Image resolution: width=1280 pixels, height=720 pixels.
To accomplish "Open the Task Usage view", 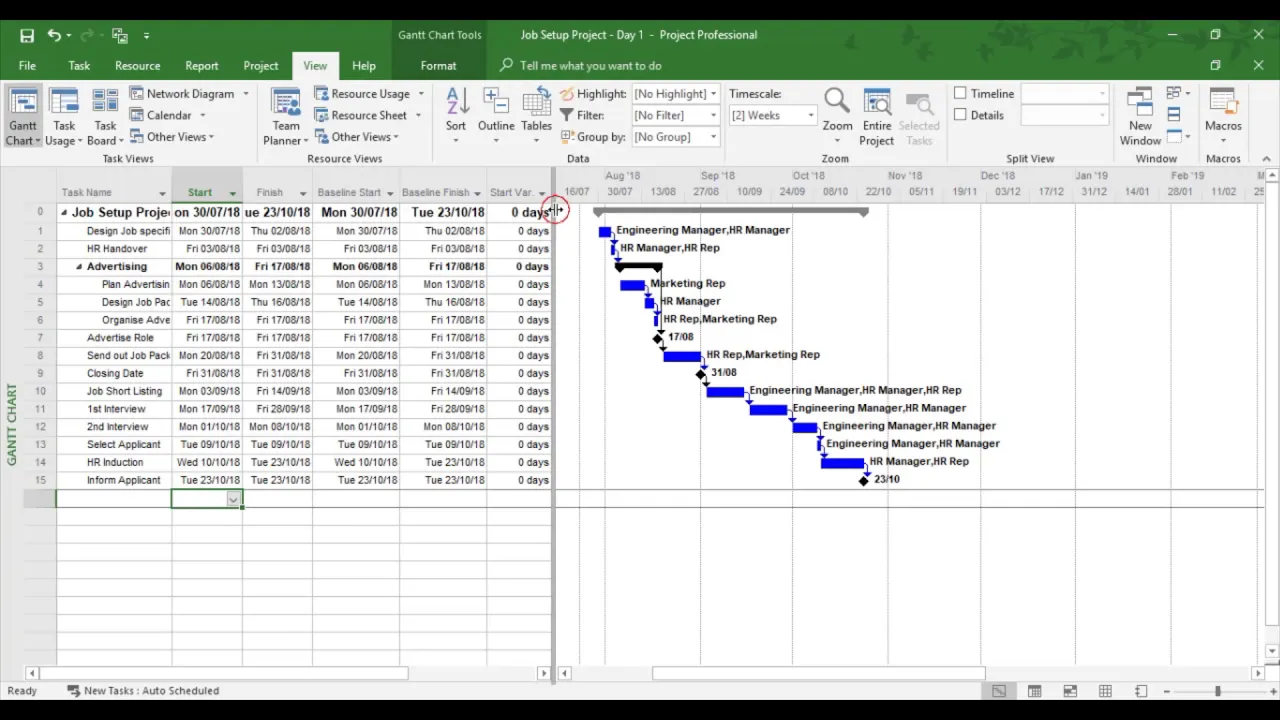I will 64,117.
